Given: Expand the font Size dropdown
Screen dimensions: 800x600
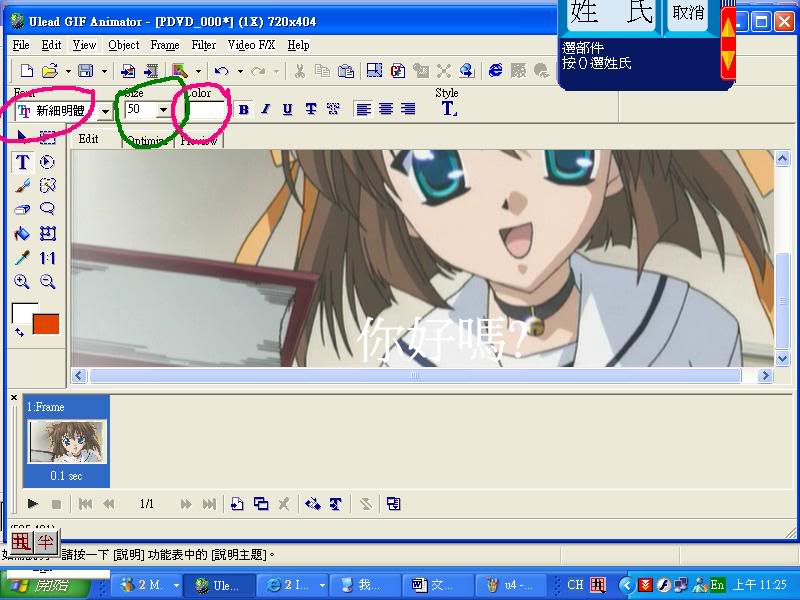Looking at the screenshot, I should tap(163, 110).
